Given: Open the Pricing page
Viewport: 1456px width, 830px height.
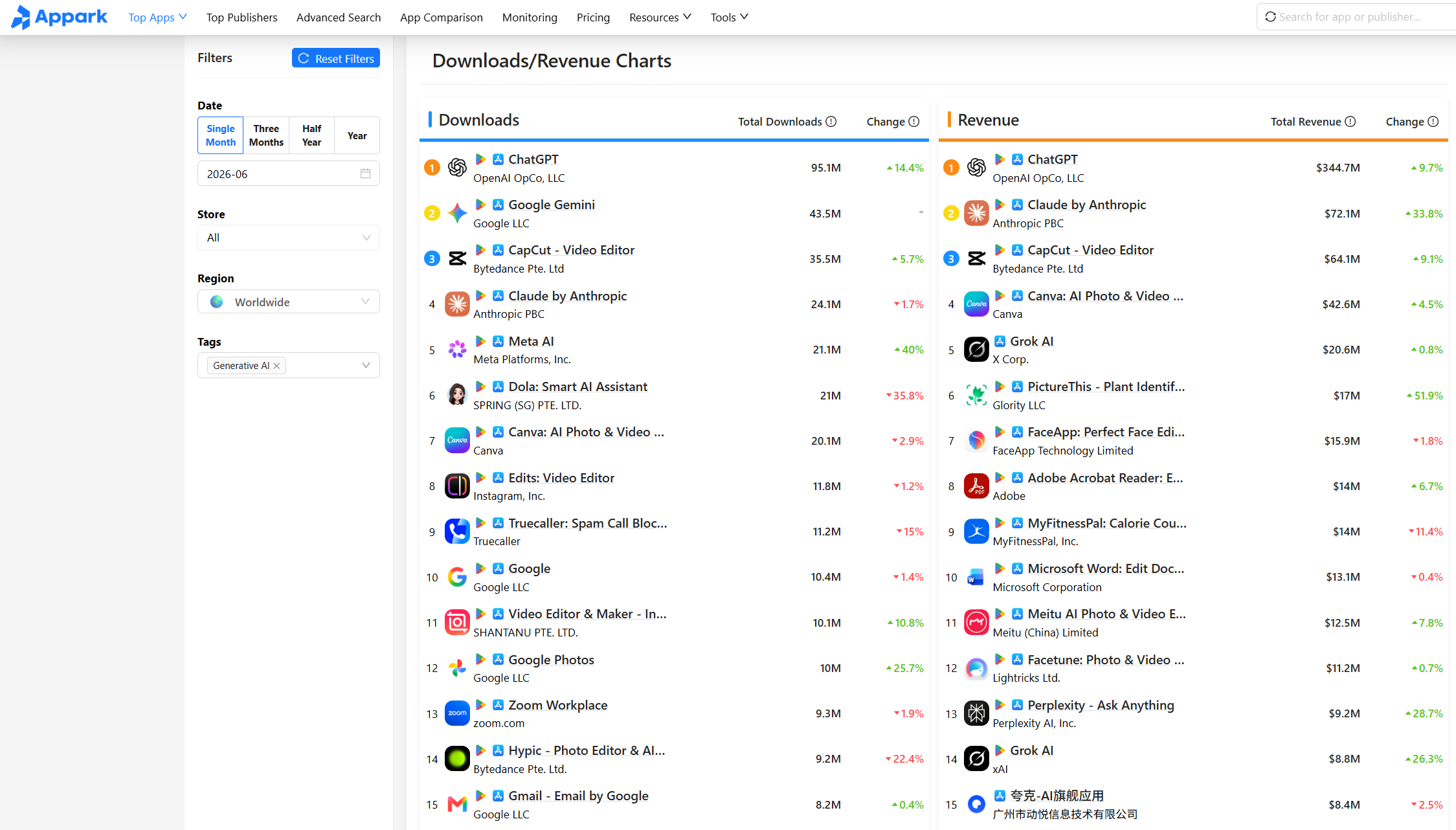Looking at the screenshot, I should point(593,17).
